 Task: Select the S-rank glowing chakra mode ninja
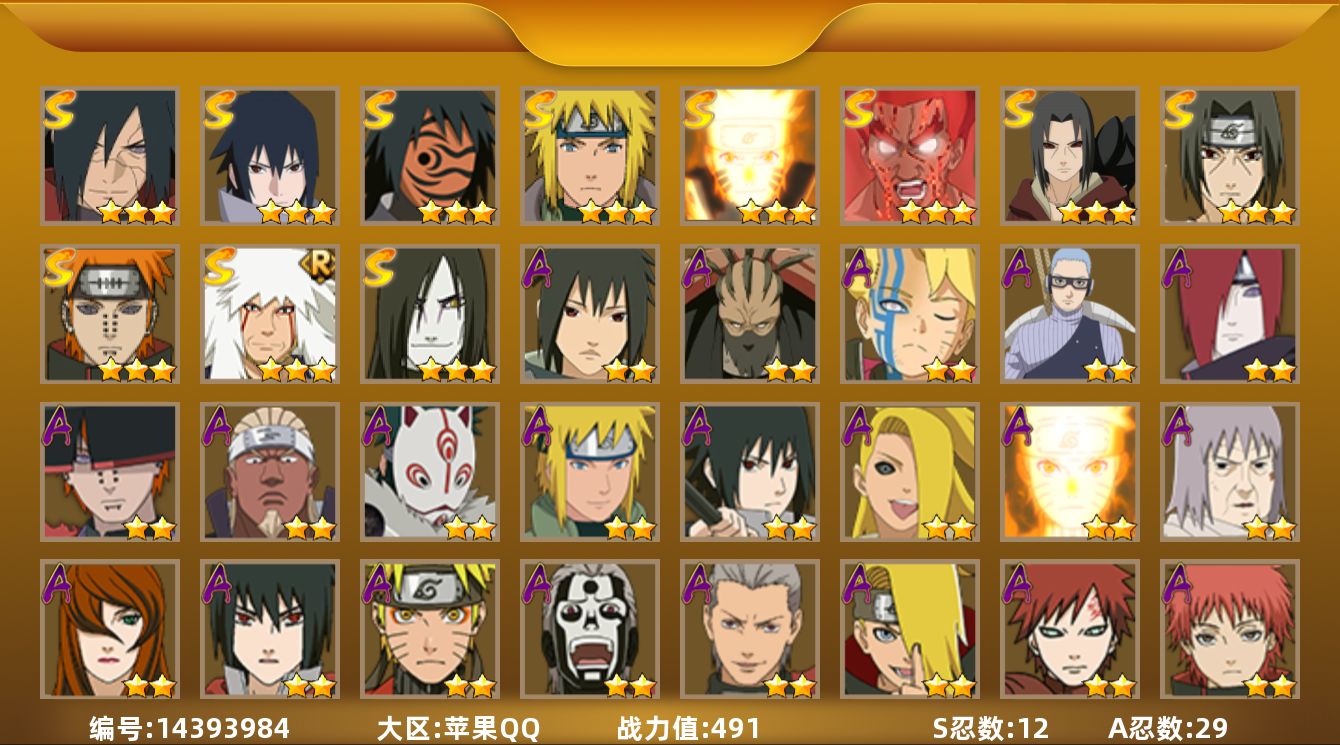point(750,156)
